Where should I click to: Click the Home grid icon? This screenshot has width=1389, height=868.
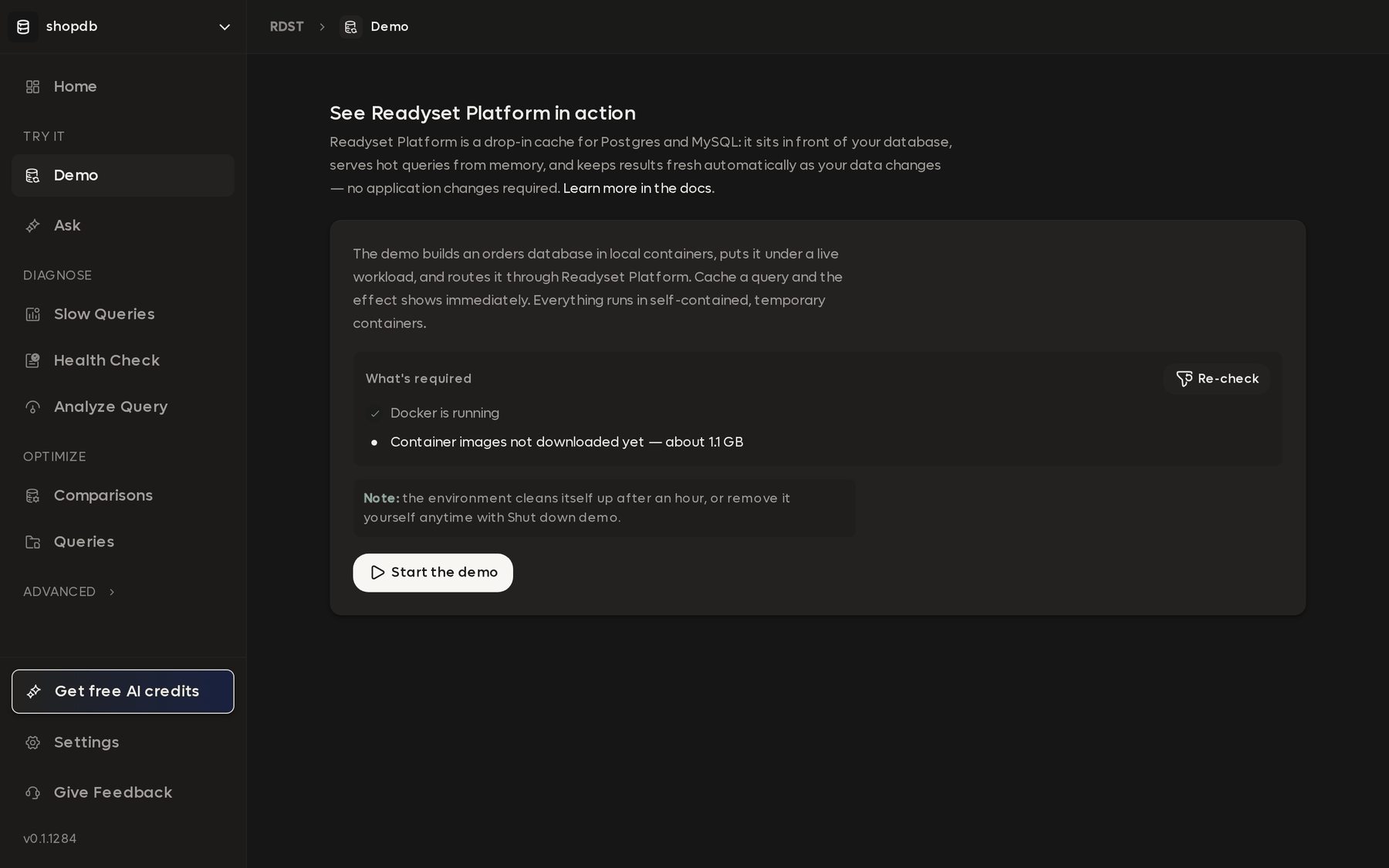[x=32, y=87]
